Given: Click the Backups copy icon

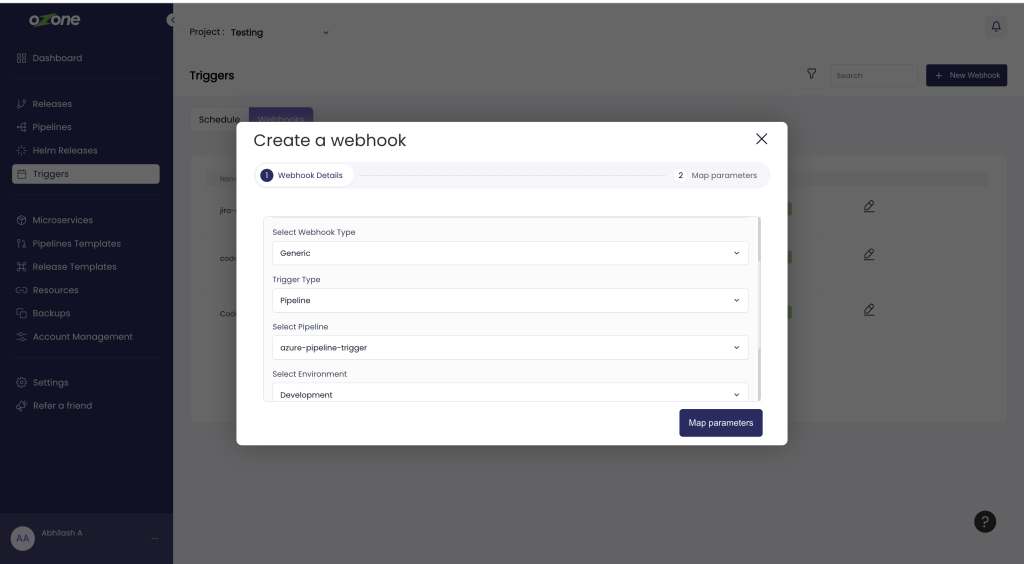Looking at the screenshot, I should [22, 313].
